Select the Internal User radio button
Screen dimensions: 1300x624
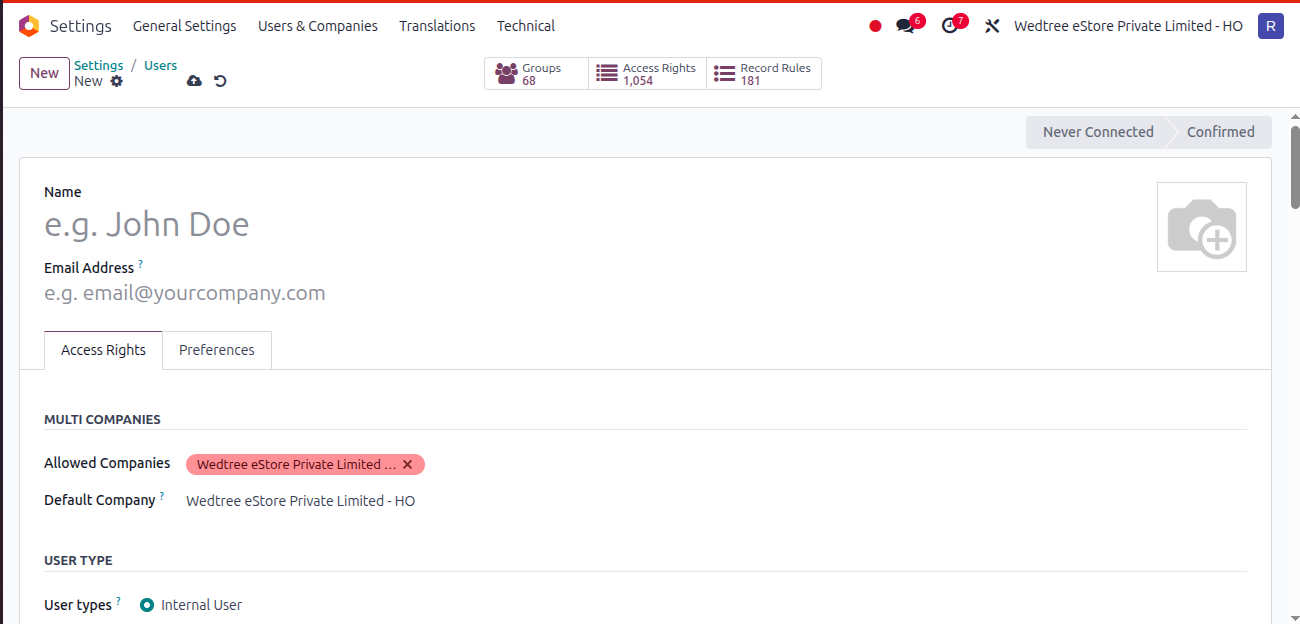click(147, 605)
